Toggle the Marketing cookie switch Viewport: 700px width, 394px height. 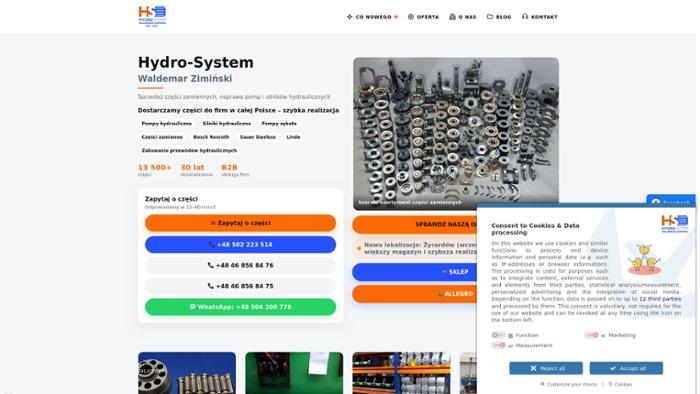pos(592,335)
